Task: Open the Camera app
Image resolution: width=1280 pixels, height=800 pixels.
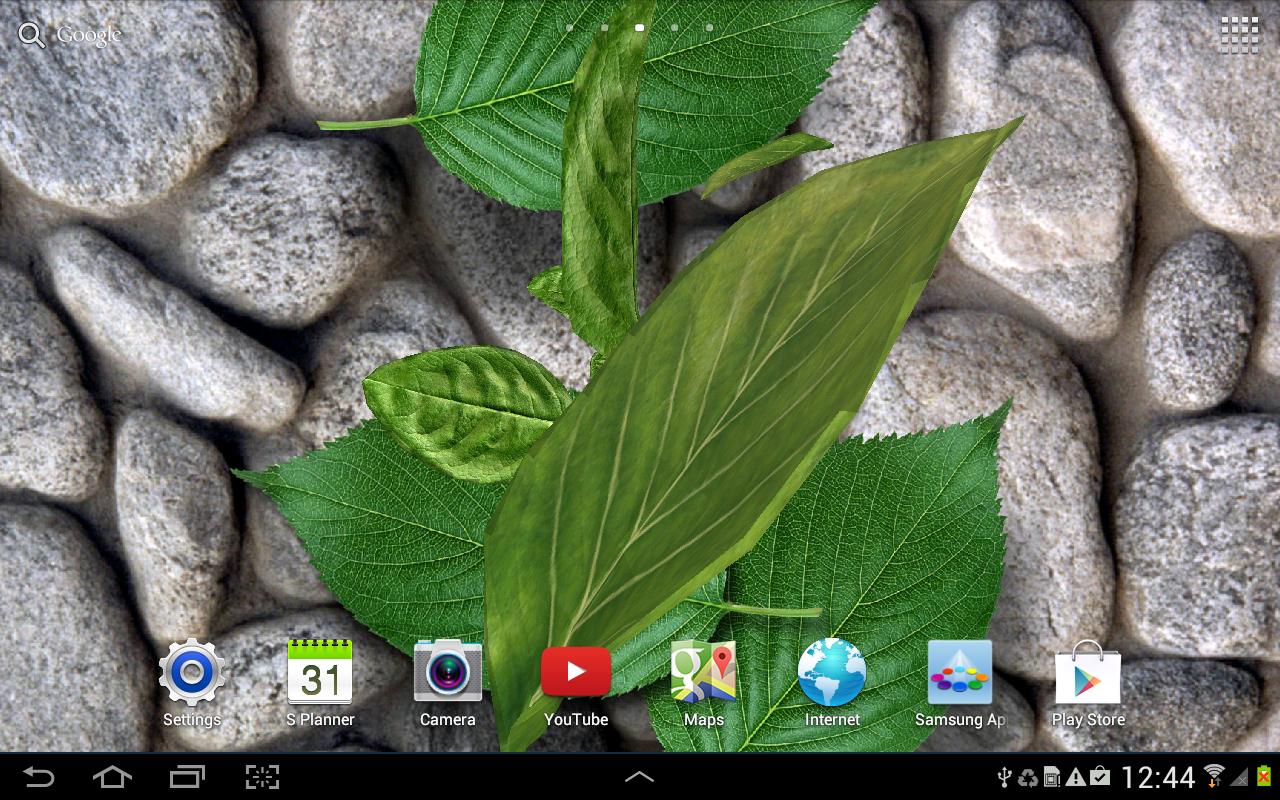Action: point(447,683)
